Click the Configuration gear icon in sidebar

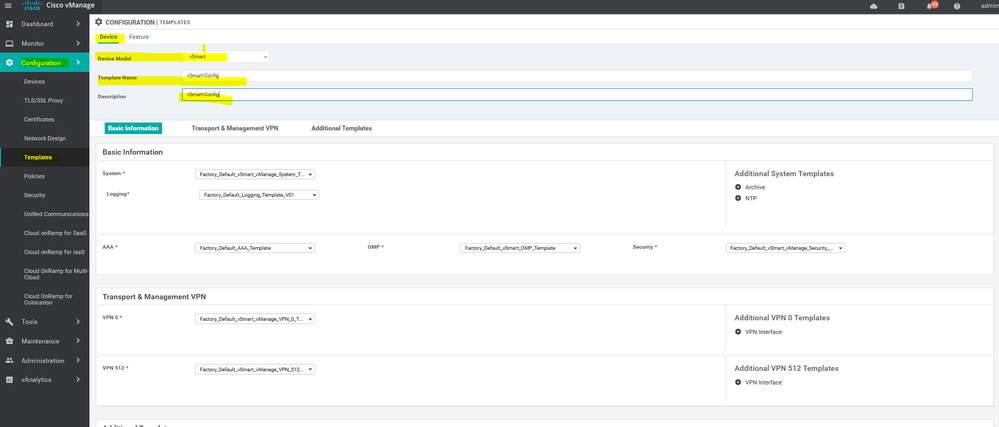pos(10,62)
